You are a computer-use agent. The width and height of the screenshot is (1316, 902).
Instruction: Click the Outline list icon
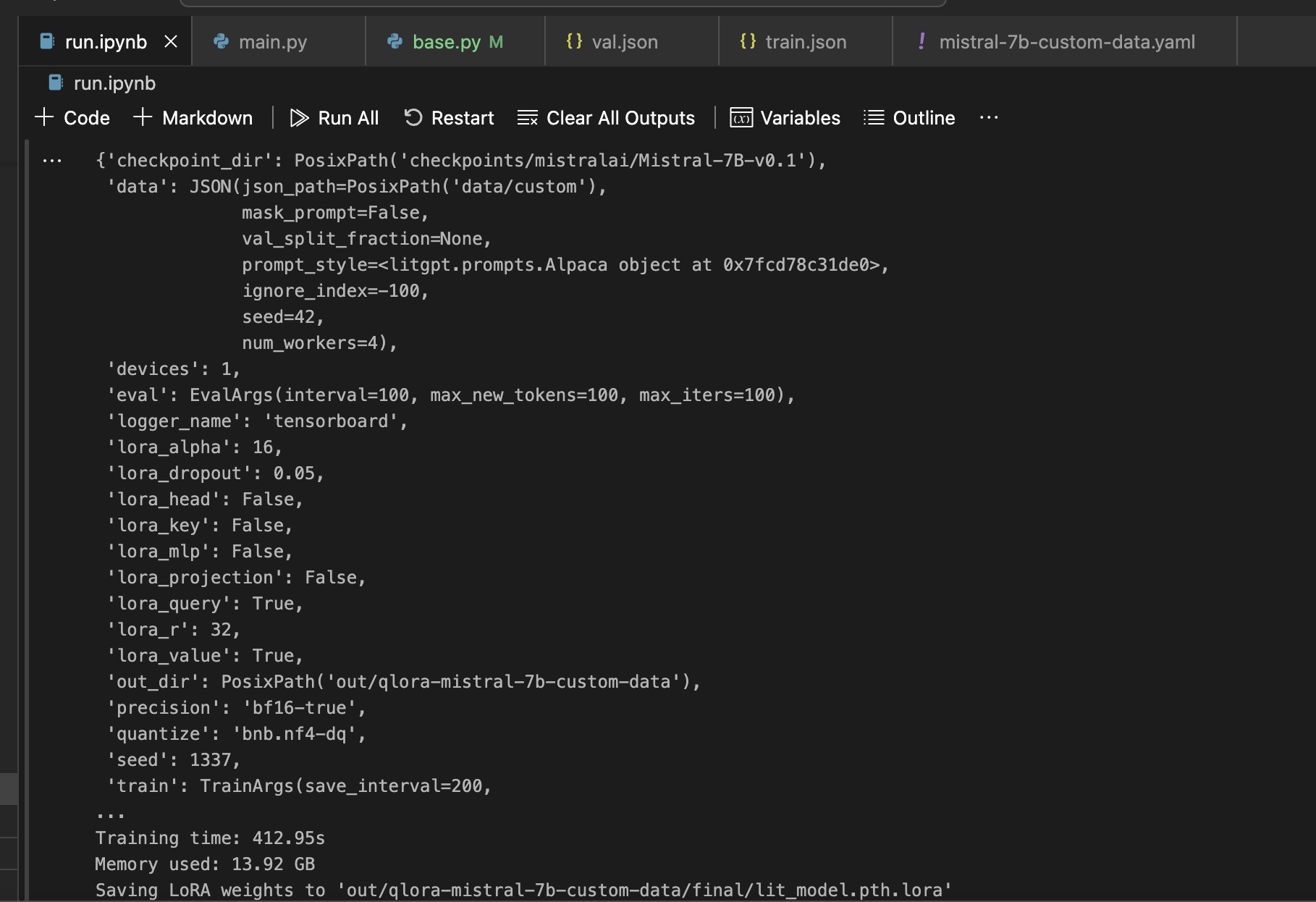click(874, 118)
